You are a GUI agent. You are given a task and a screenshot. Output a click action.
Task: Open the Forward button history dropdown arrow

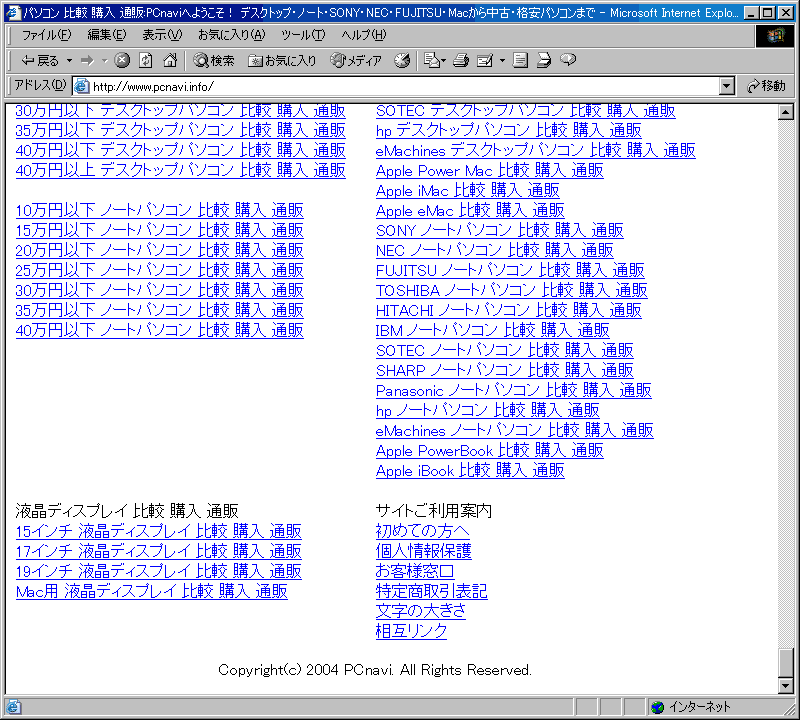coord(104,61)
